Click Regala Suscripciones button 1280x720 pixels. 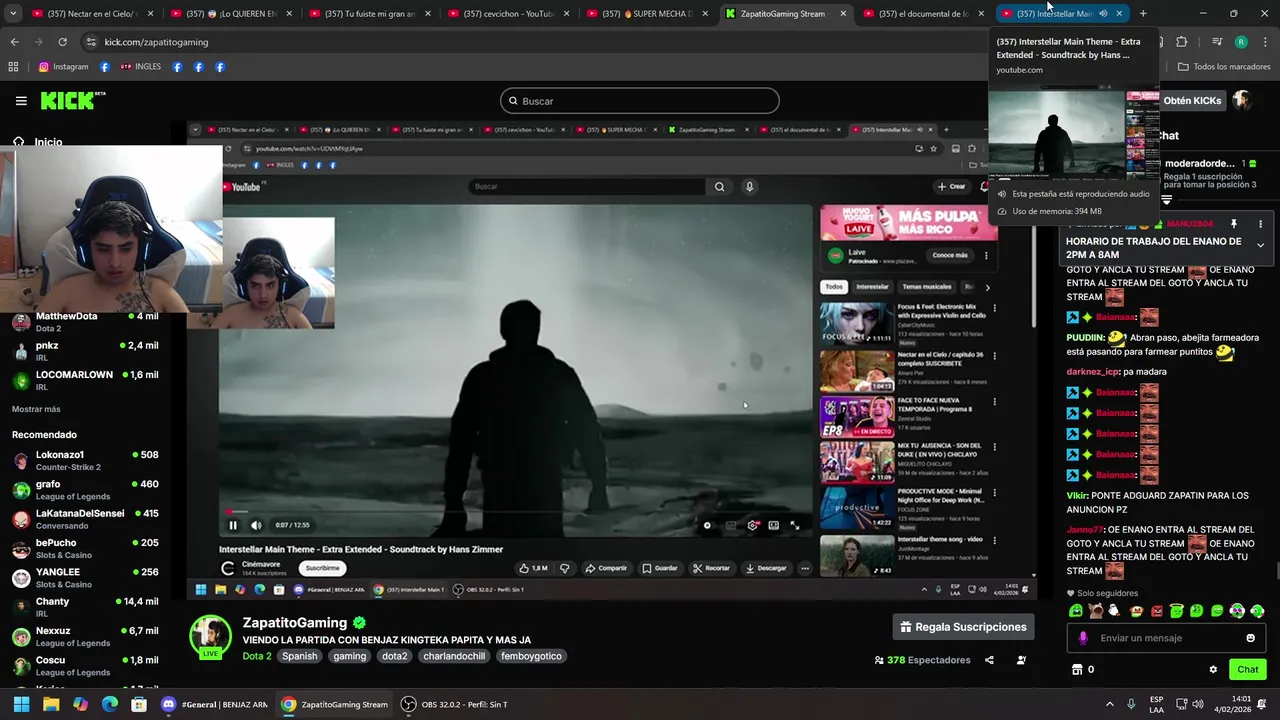pos(963,627)
